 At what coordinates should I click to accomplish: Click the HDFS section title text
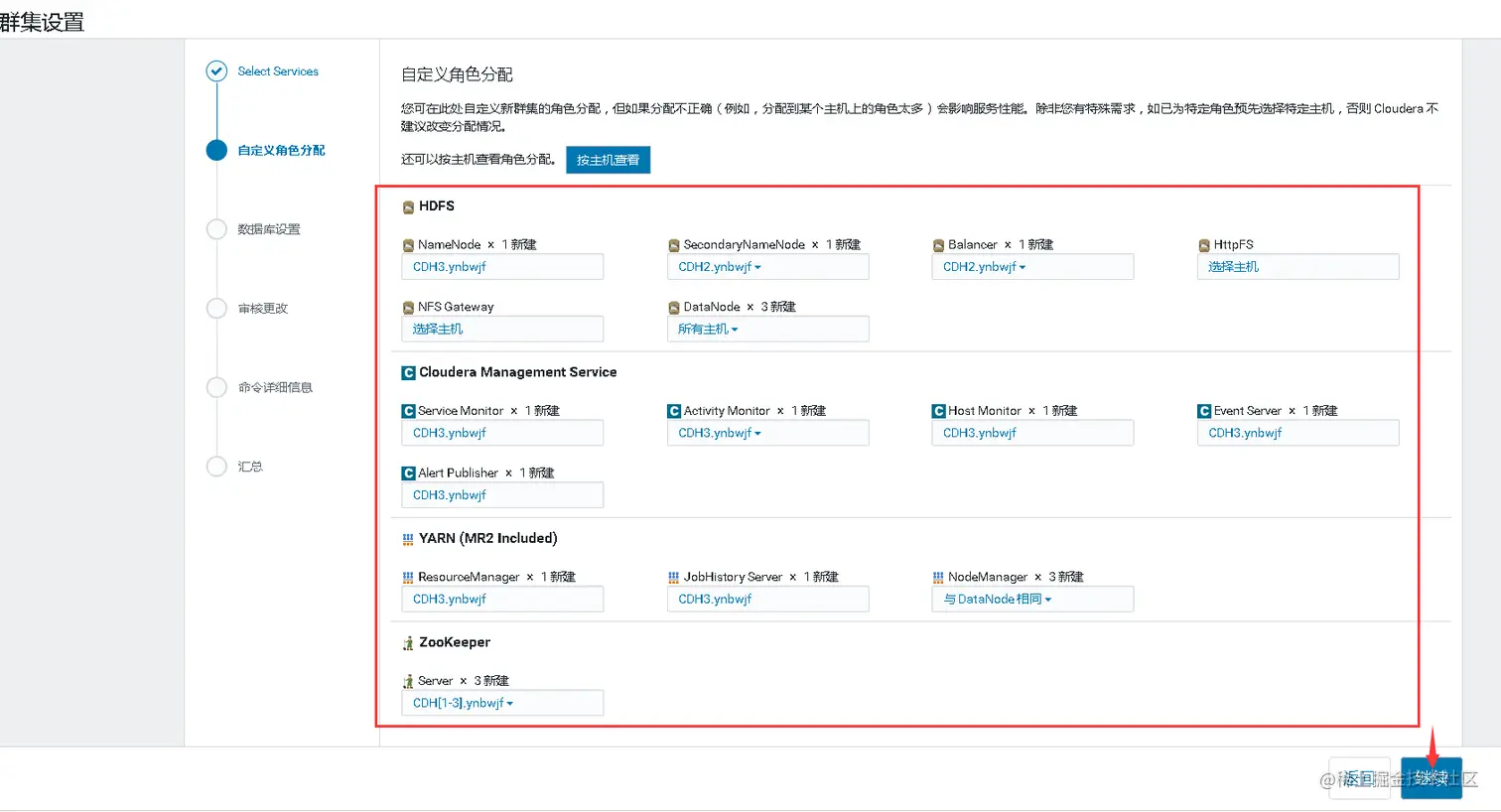437,206
